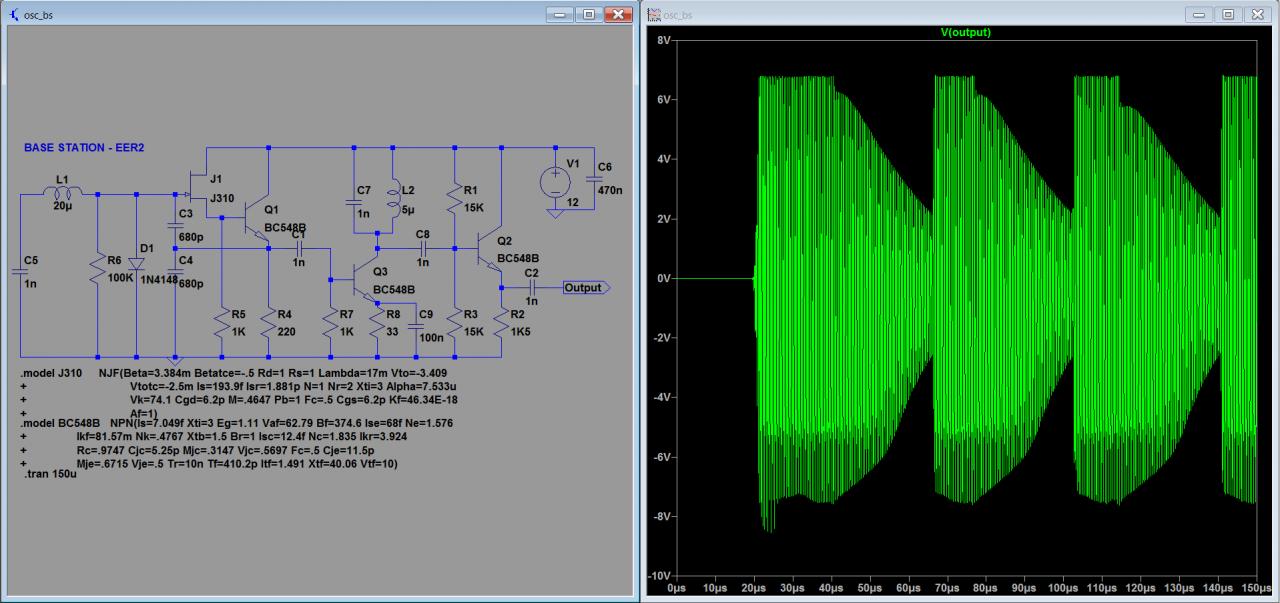Viewport: 1280px width, 603px height.
Task: Click the BASE STATION - EER2 title text
Action: pyautogui.click(x=85, y=148)
